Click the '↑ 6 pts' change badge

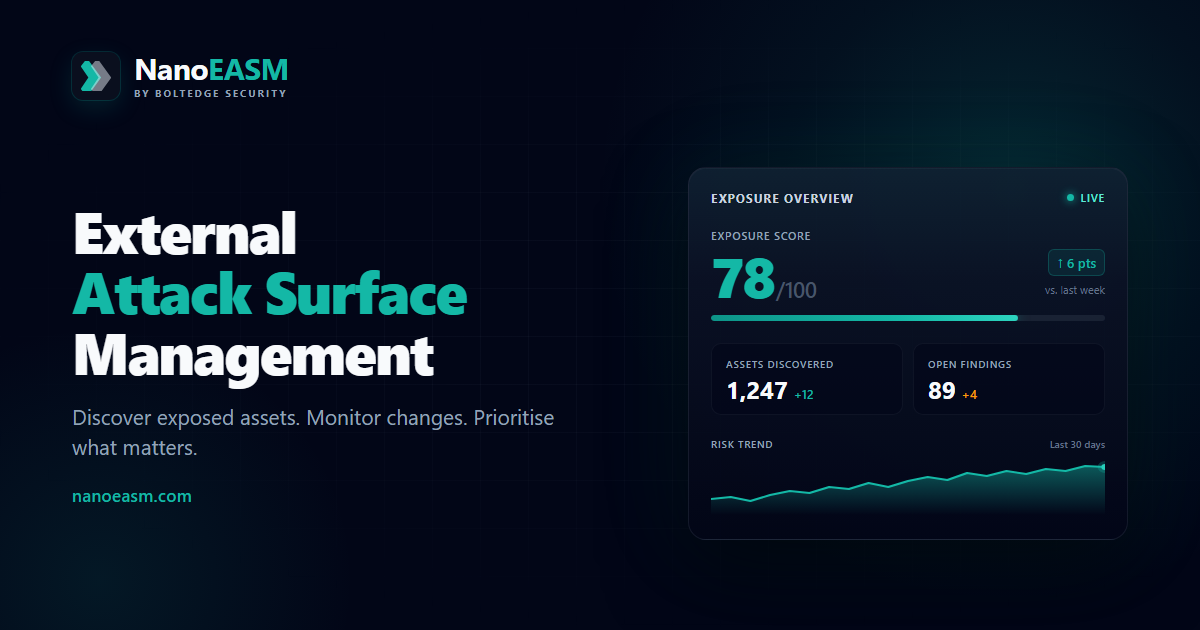click(x=1076, y=263)
